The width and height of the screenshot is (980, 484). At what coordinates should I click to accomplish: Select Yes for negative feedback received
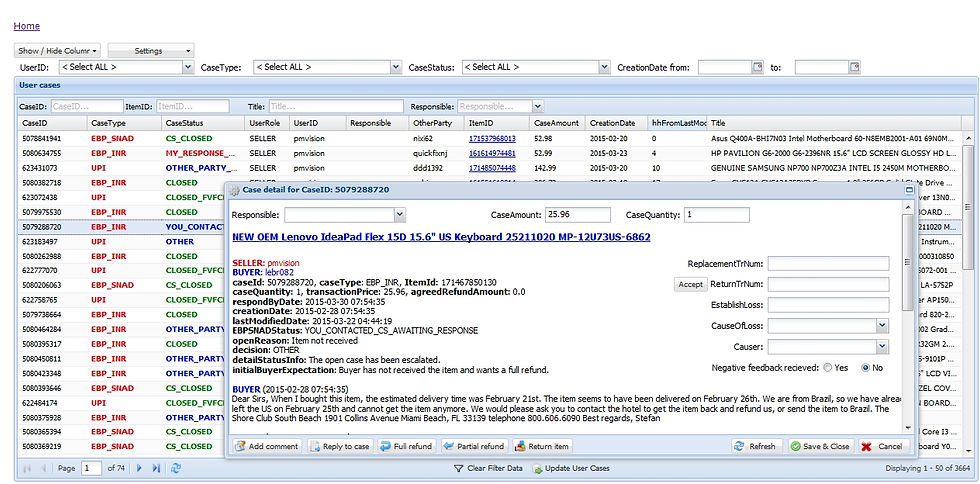pyautogui.click(x=828, y=368)
